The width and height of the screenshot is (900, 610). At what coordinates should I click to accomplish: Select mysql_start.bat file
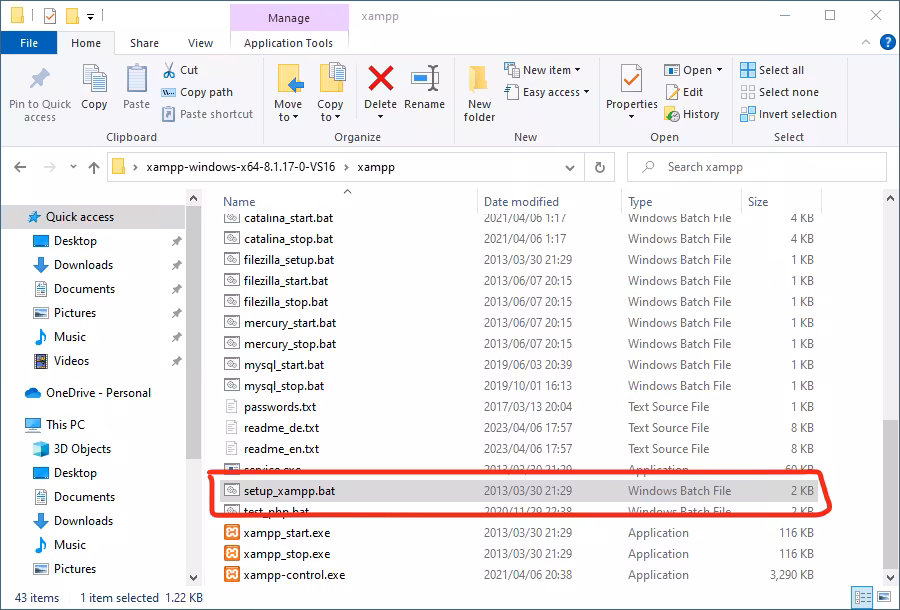[x=519, y=365]
